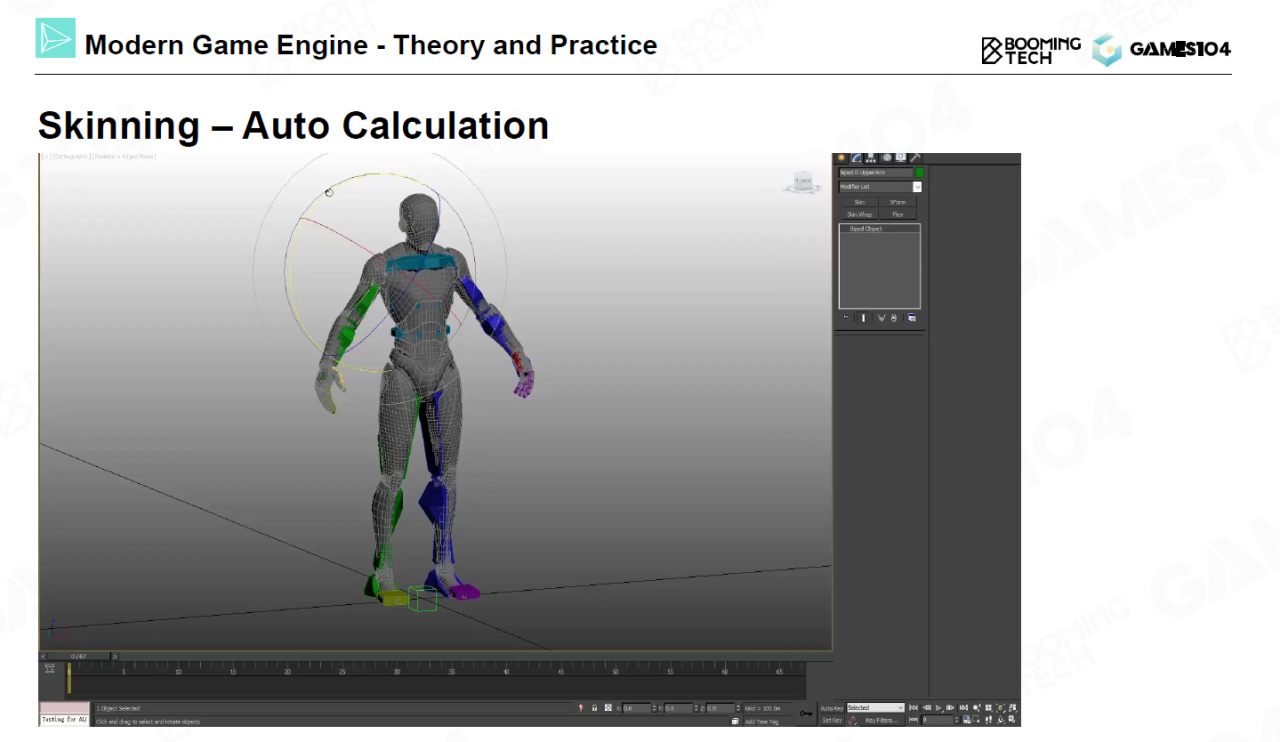The width and height of the screenshot is (1280, 742).
Task: Open the Create command panel tab
Action: [841, 158]
